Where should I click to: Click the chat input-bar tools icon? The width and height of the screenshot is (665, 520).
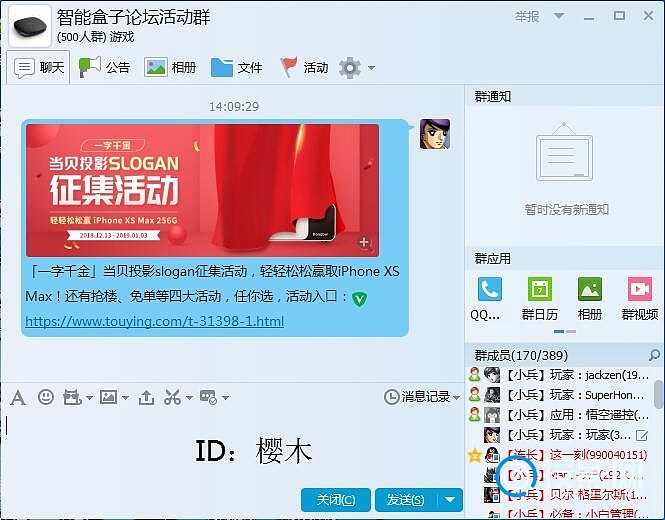[208, 397]
